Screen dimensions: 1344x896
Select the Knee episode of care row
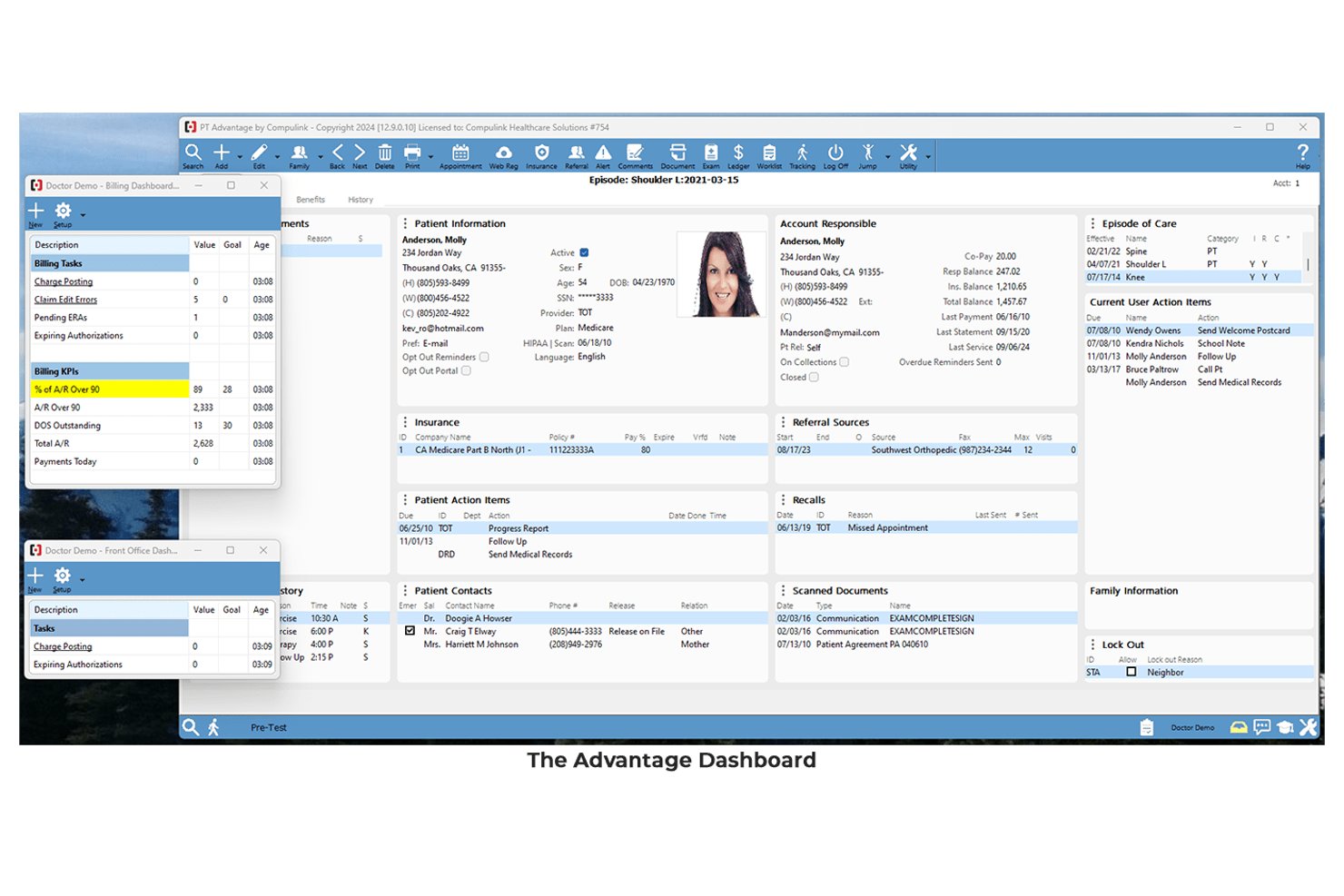click(1194, 277)
